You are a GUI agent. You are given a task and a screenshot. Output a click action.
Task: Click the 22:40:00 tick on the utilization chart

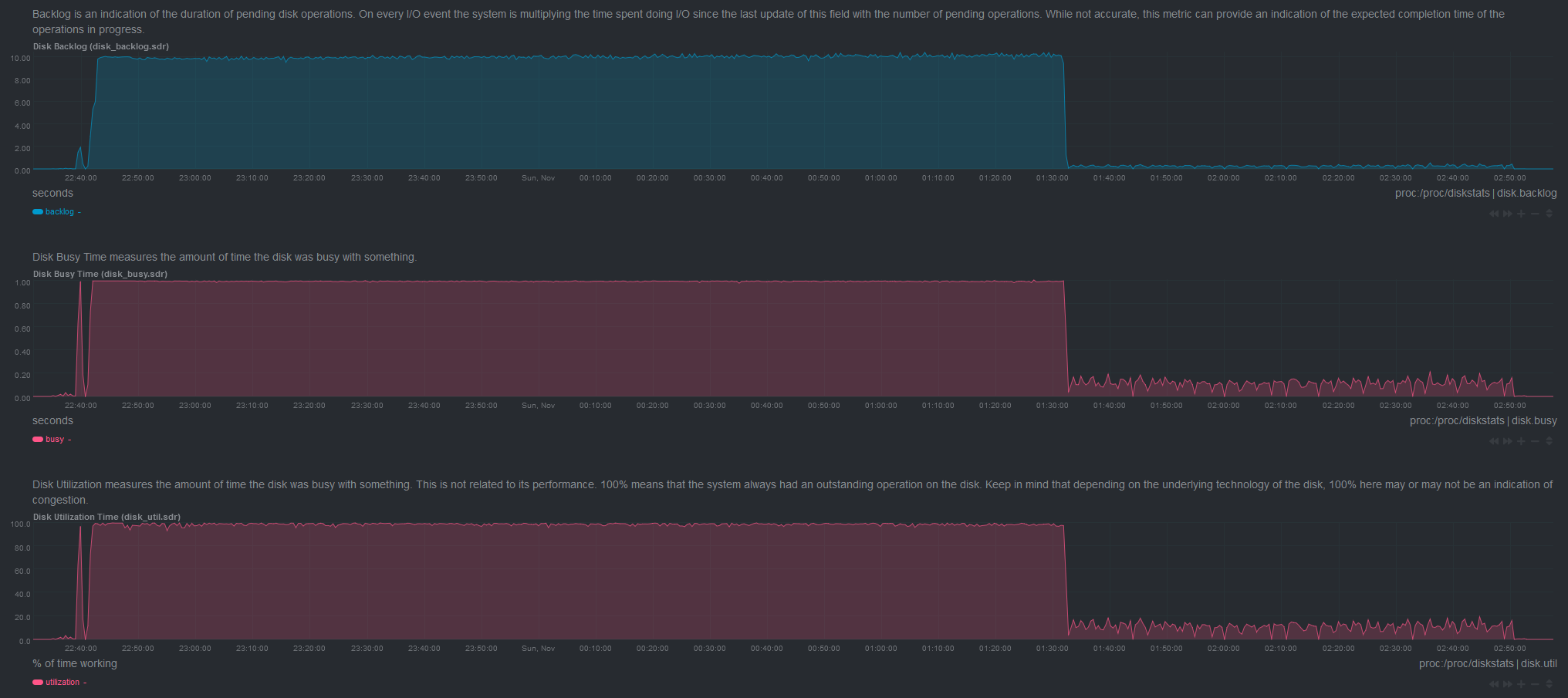[x=81, y=649]
